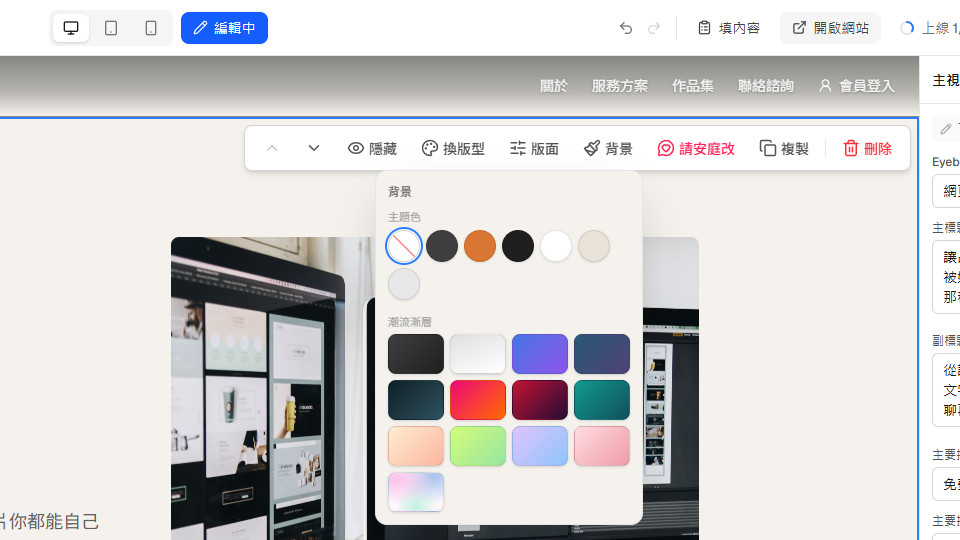Choose the blue-to-purple gradient

540,354
